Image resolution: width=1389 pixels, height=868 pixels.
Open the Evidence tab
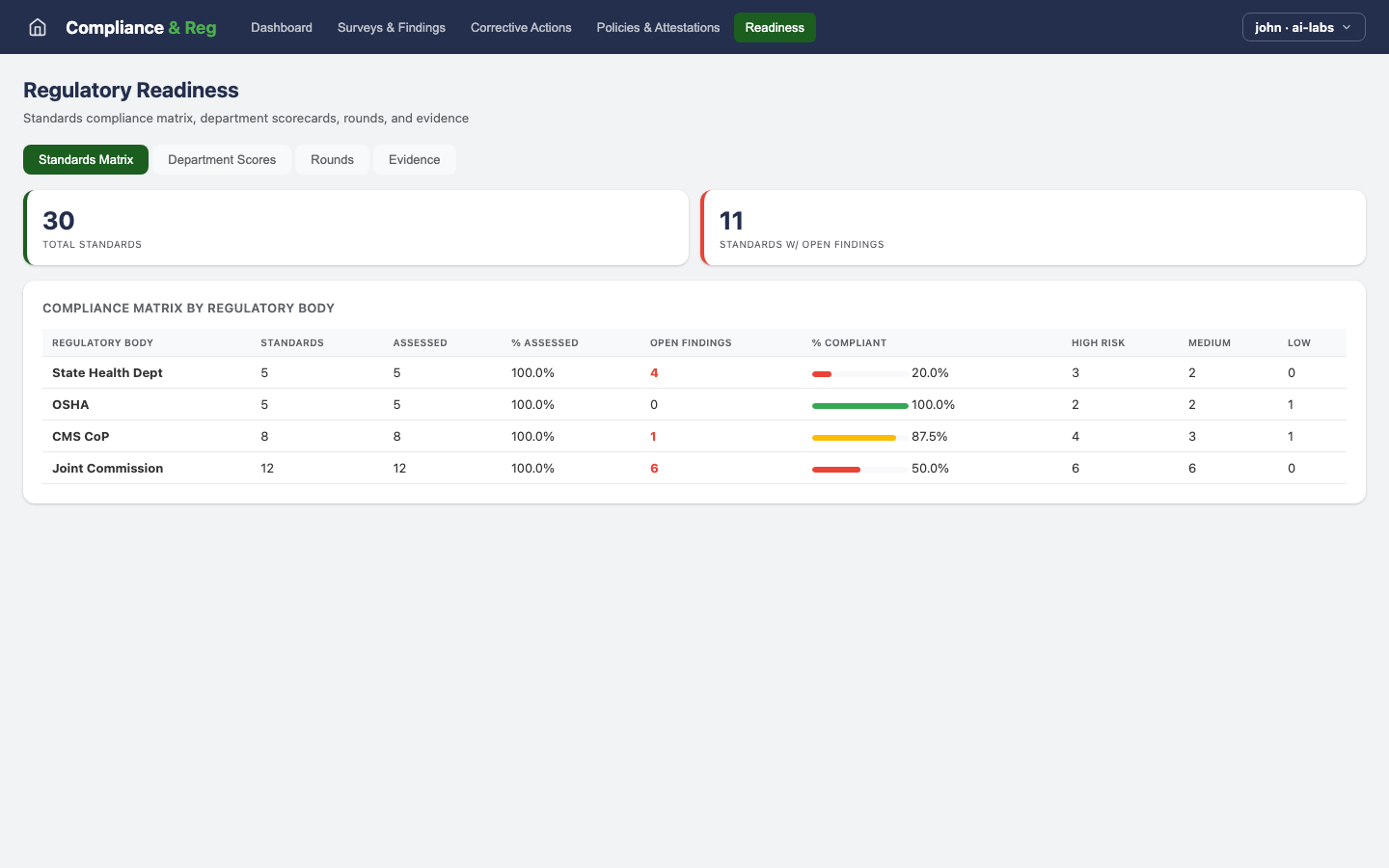click(415, 159)
